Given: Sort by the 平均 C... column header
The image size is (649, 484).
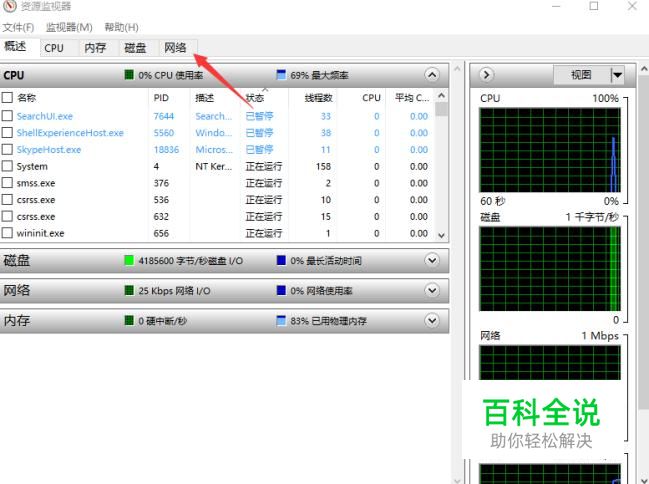Looking at the screenshot, I should (411, 98).
